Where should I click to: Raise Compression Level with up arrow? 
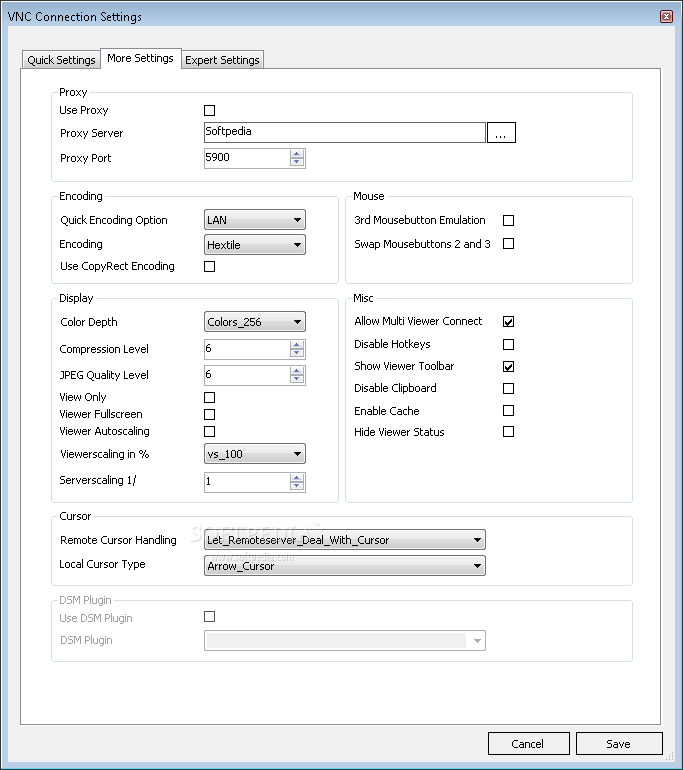[x=297, y=345]
